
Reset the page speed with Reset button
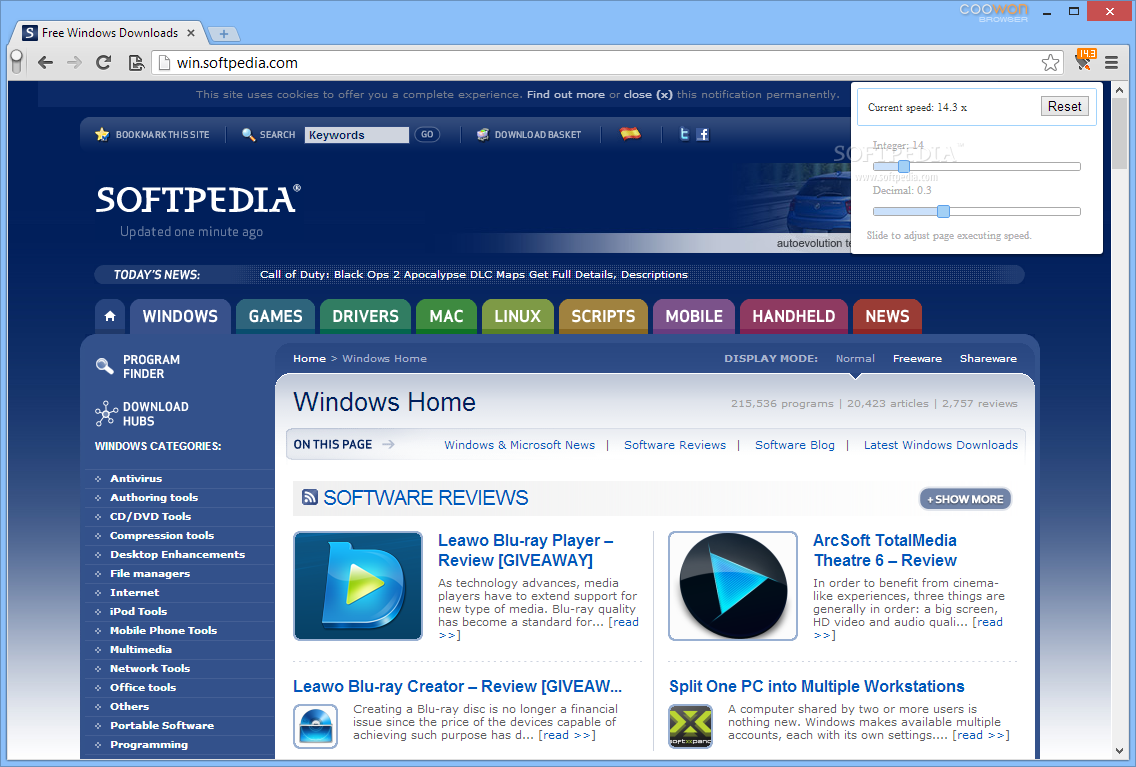[1064, 106]
